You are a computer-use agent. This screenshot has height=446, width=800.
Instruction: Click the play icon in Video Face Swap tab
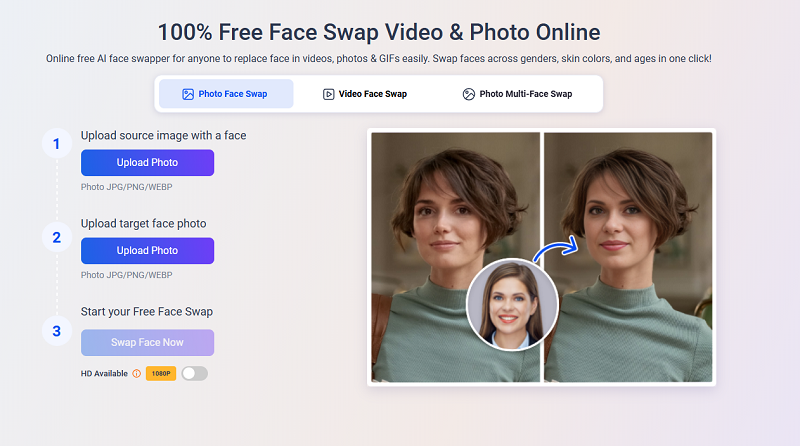(328, 94)
